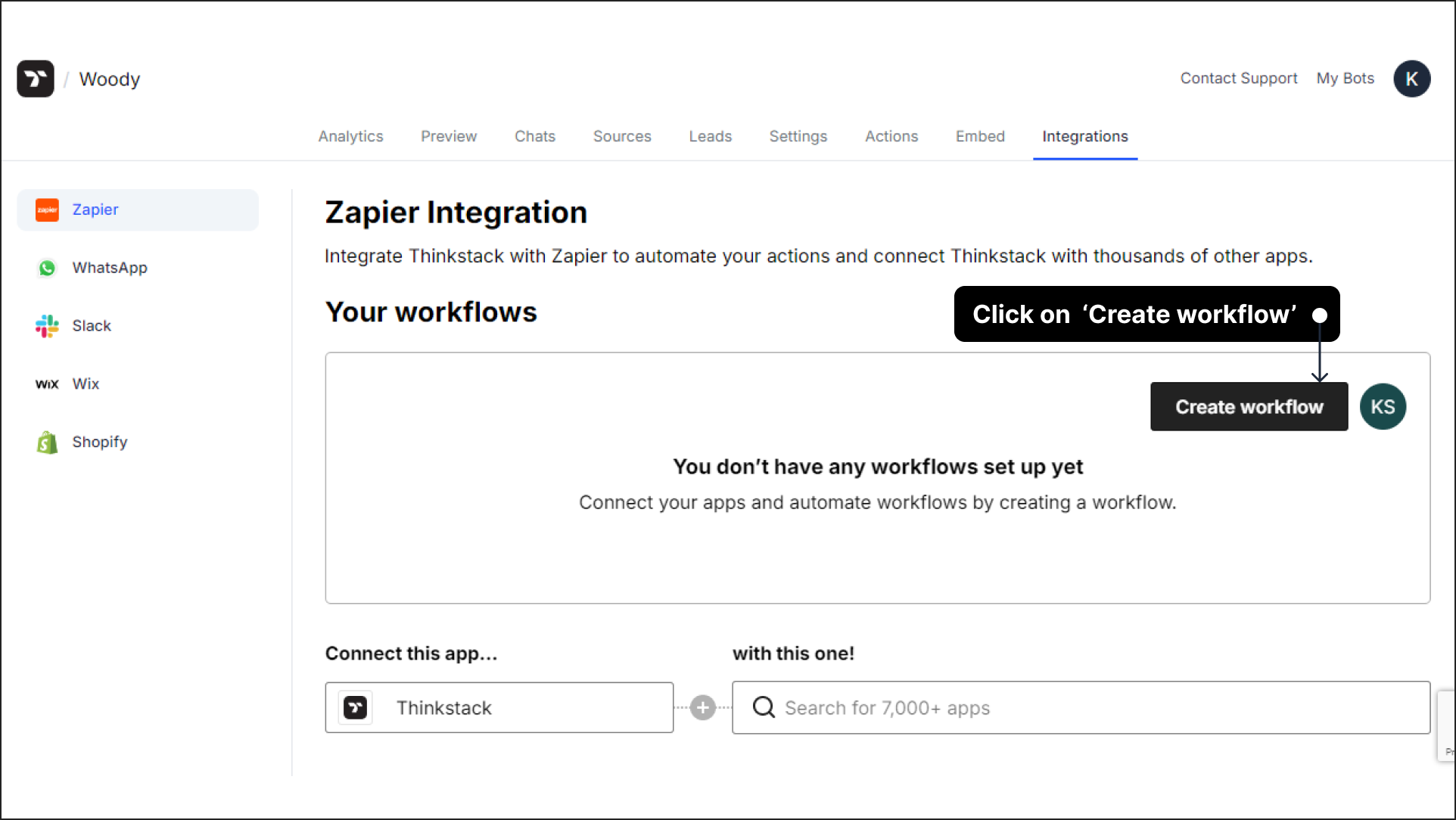This screenshot has height=820, width=1456.
Task: Click 'with this one!' label
Action: [x=793, y=654]
